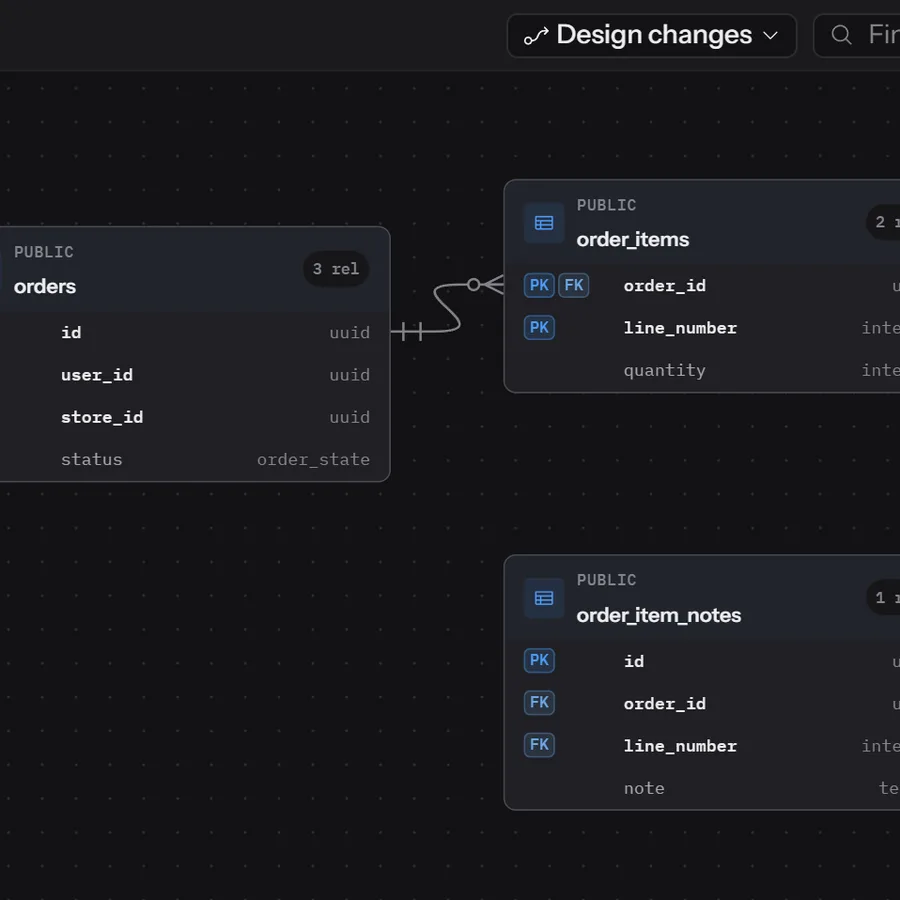Image resolution: width=900 pixels, height=900 pixels.
Task: Select the user_id column in orders
Action: (97, 375)
